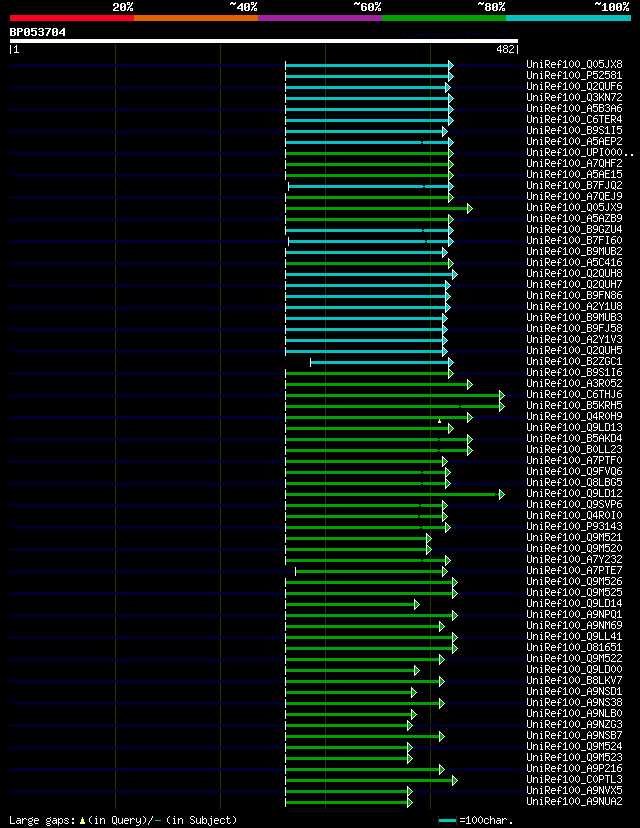640x828 pixels.
Task: Click the UniRef100_B9FN86 hit label
Action: (x=574, y=296)
